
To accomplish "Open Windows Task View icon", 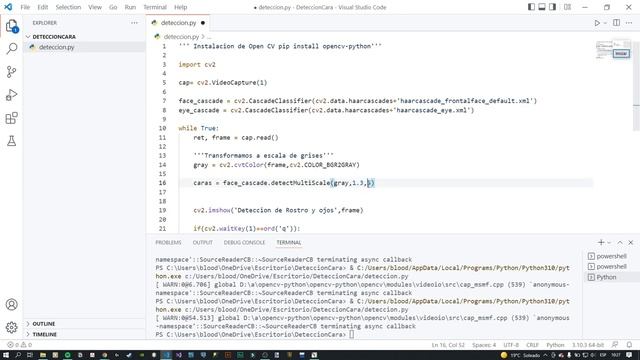I will [30, 355].
